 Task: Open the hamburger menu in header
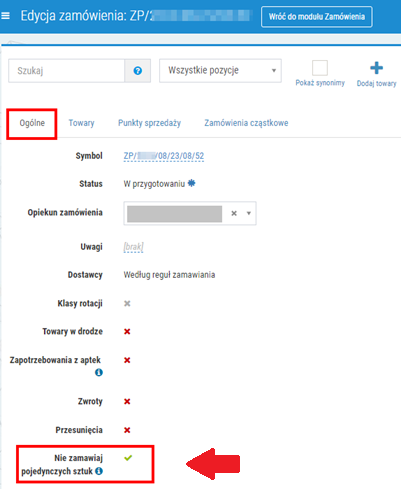[x=5, y=16]
